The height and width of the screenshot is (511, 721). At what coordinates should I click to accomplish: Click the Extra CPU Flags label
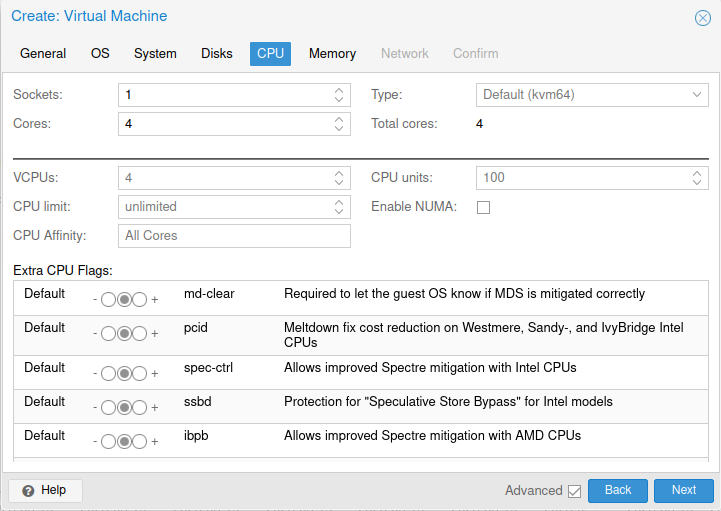(63, 270)
